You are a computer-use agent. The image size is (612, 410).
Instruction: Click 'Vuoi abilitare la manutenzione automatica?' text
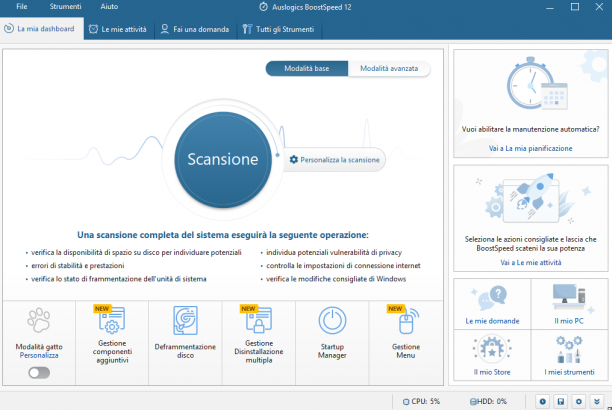[x=530, y=129]
